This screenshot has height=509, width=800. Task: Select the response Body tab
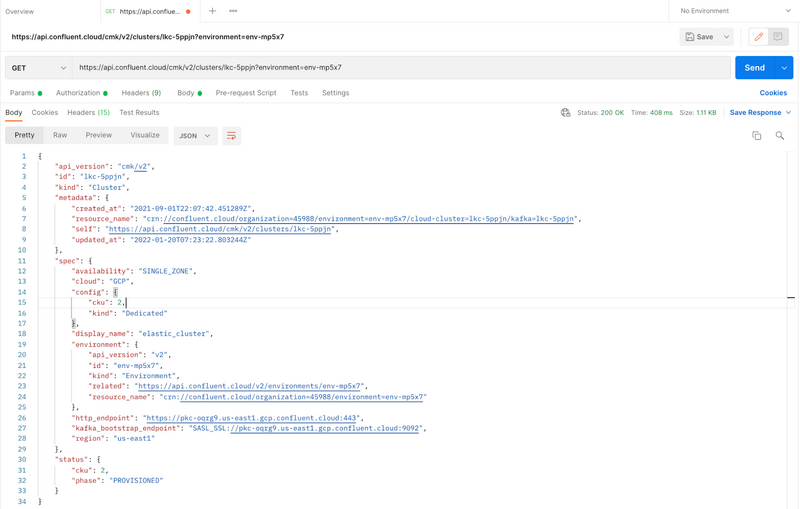pos(14,113)
